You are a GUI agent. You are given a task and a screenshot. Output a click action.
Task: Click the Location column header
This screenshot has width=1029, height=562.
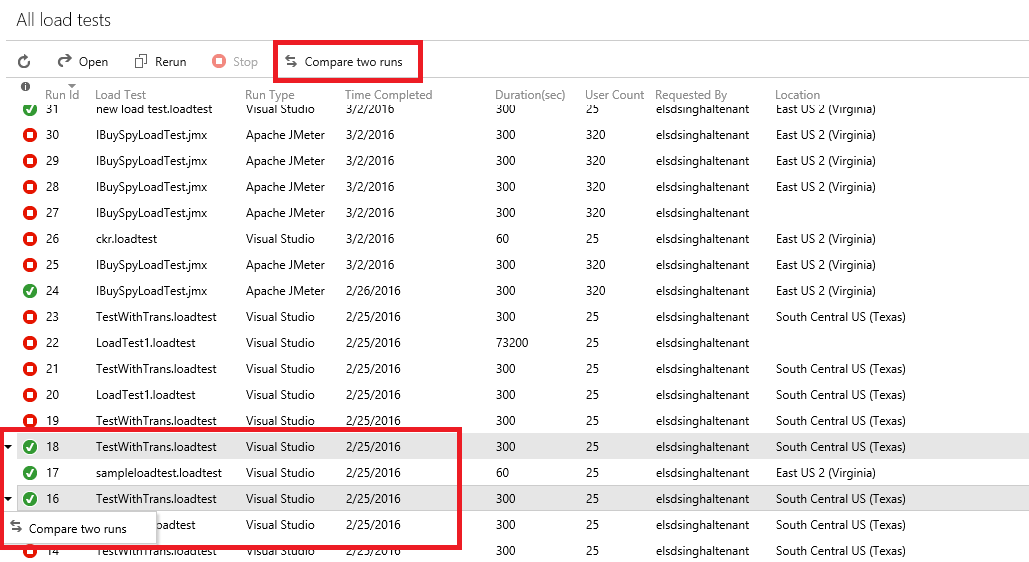(797, 95)
